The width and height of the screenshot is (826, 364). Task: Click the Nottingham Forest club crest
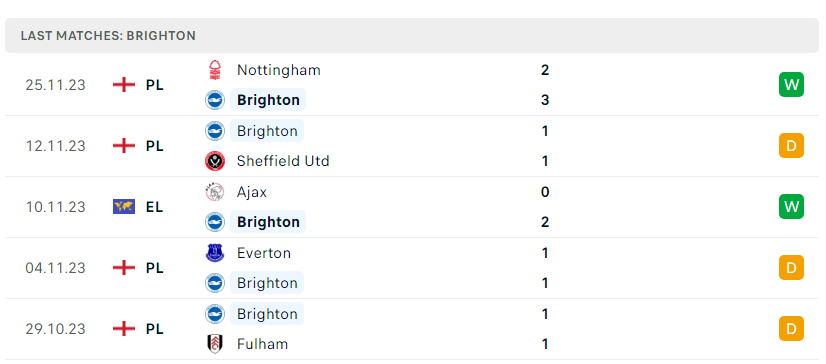pos(214,70)
